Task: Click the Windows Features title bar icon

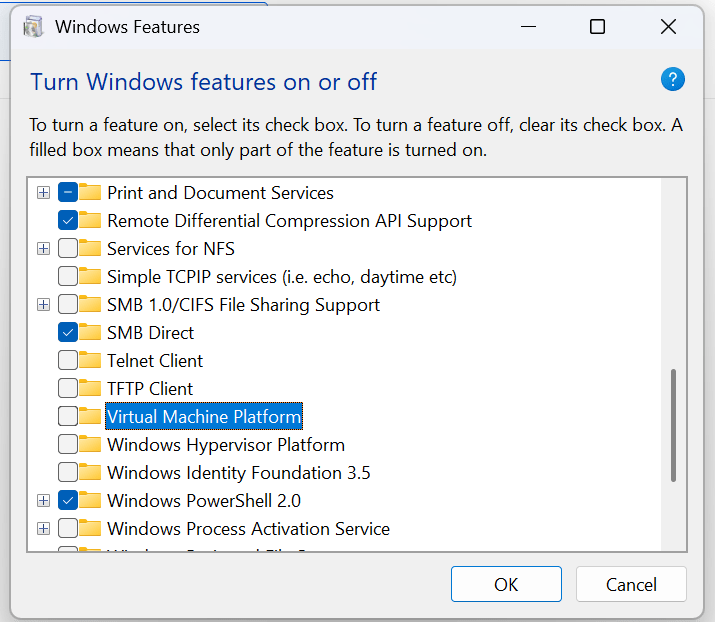Action: [x=33, y=26]
